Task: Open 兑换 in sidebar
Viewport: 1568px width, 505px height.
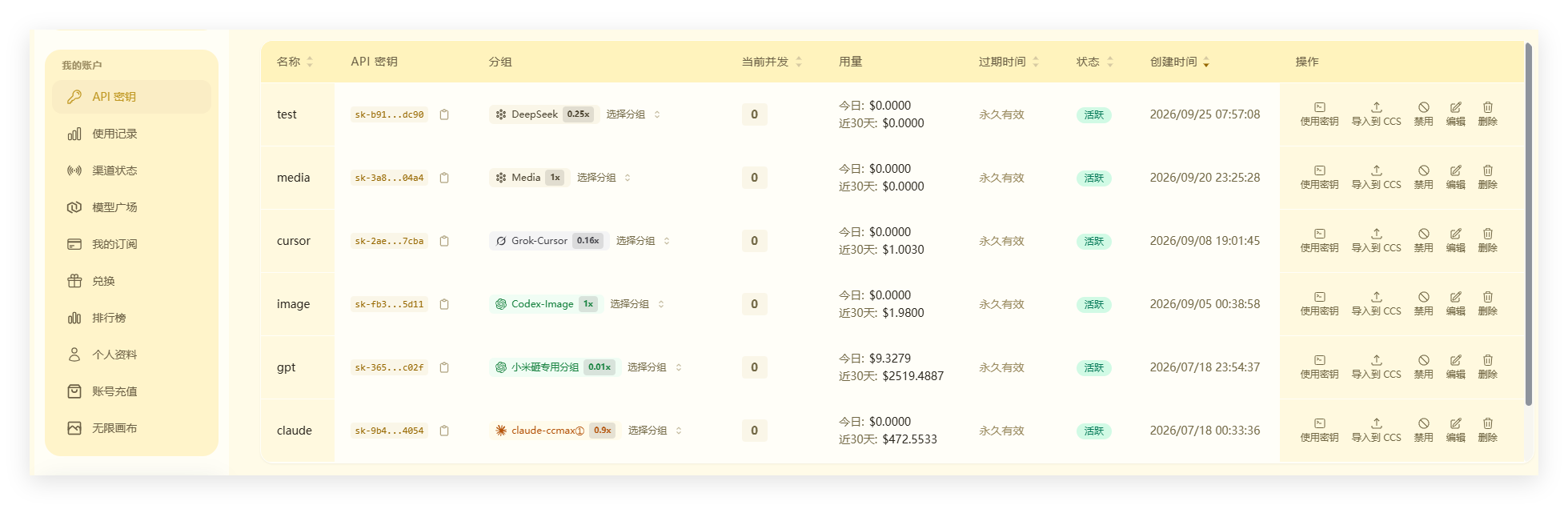Action: pyautogui.click(x=132, y=281)
